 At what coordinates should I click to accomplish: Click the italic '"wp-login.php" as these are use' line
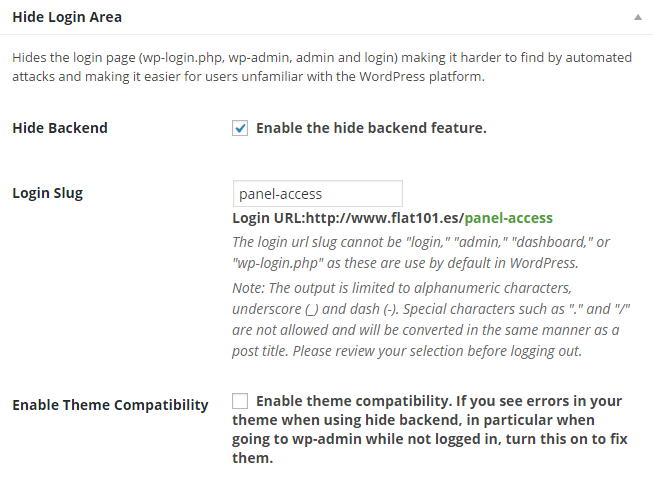point(405,262)
